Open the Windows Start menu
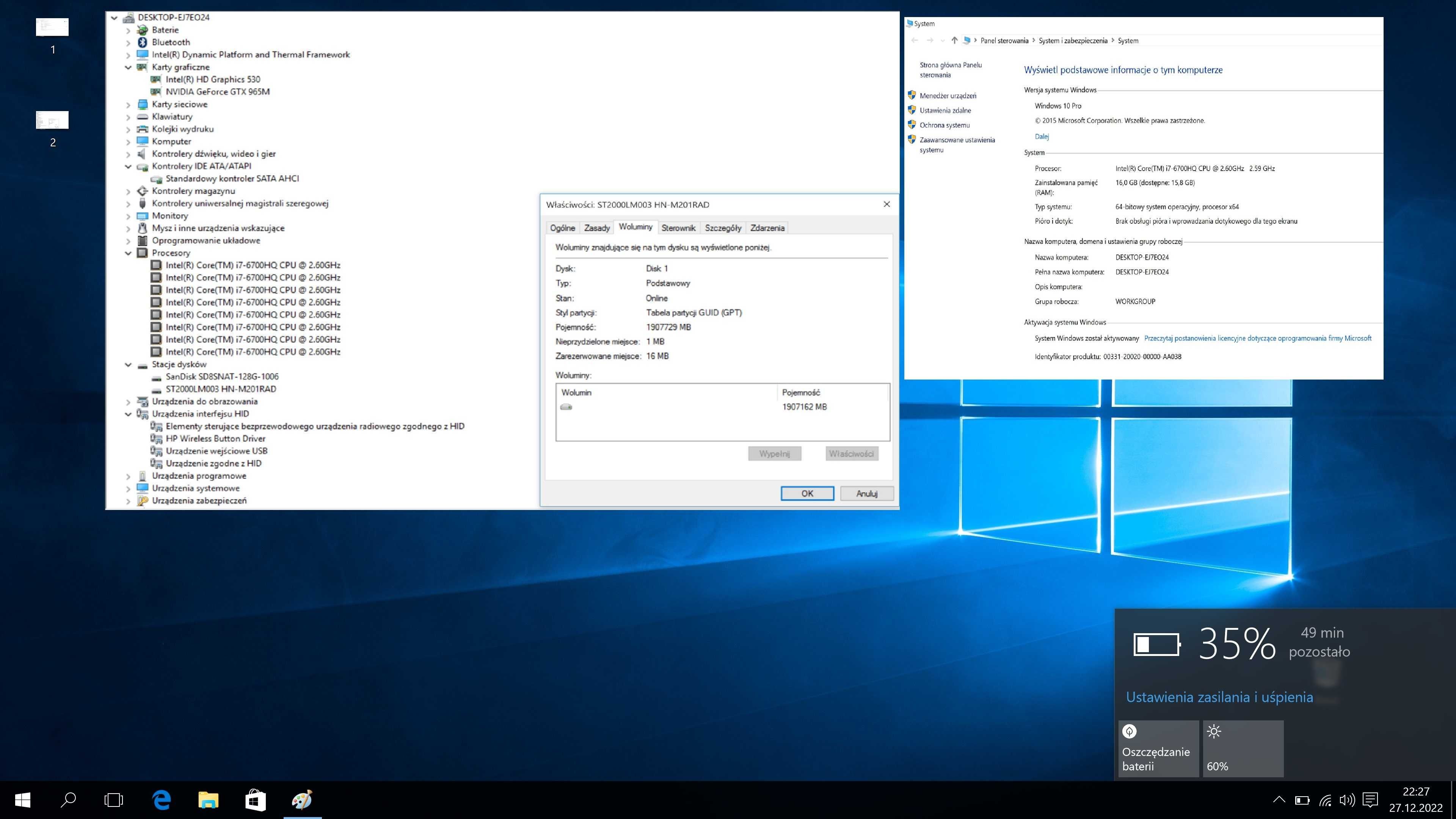 point(23,800)
